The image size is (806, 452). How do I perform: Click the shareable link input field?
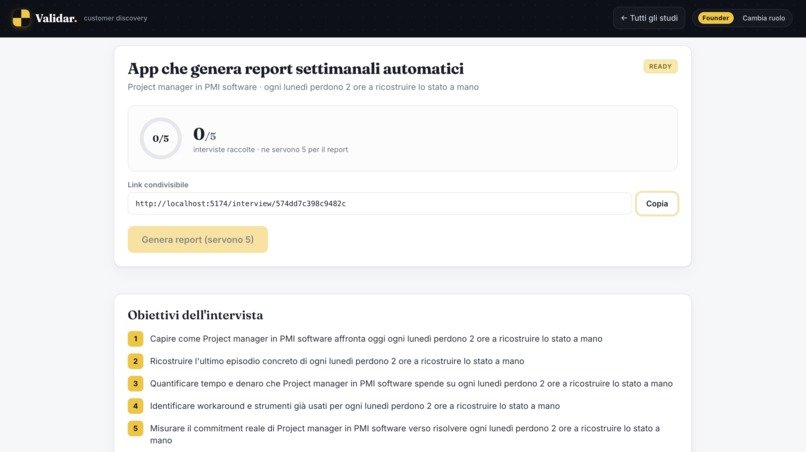tap(379, 204)
